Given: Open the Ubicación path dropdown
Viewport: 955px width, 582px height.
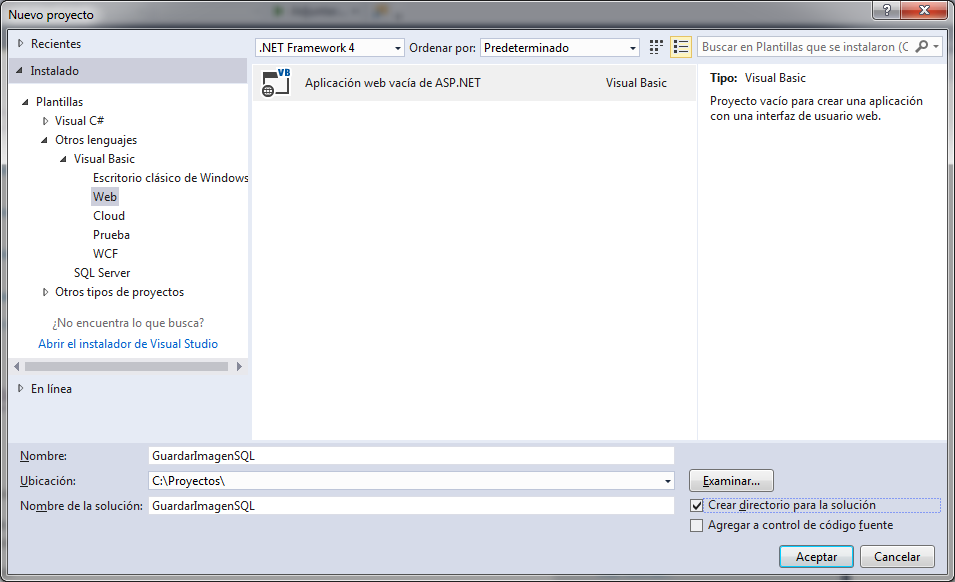Looking at the screenshot, I should tap(667, 481).
